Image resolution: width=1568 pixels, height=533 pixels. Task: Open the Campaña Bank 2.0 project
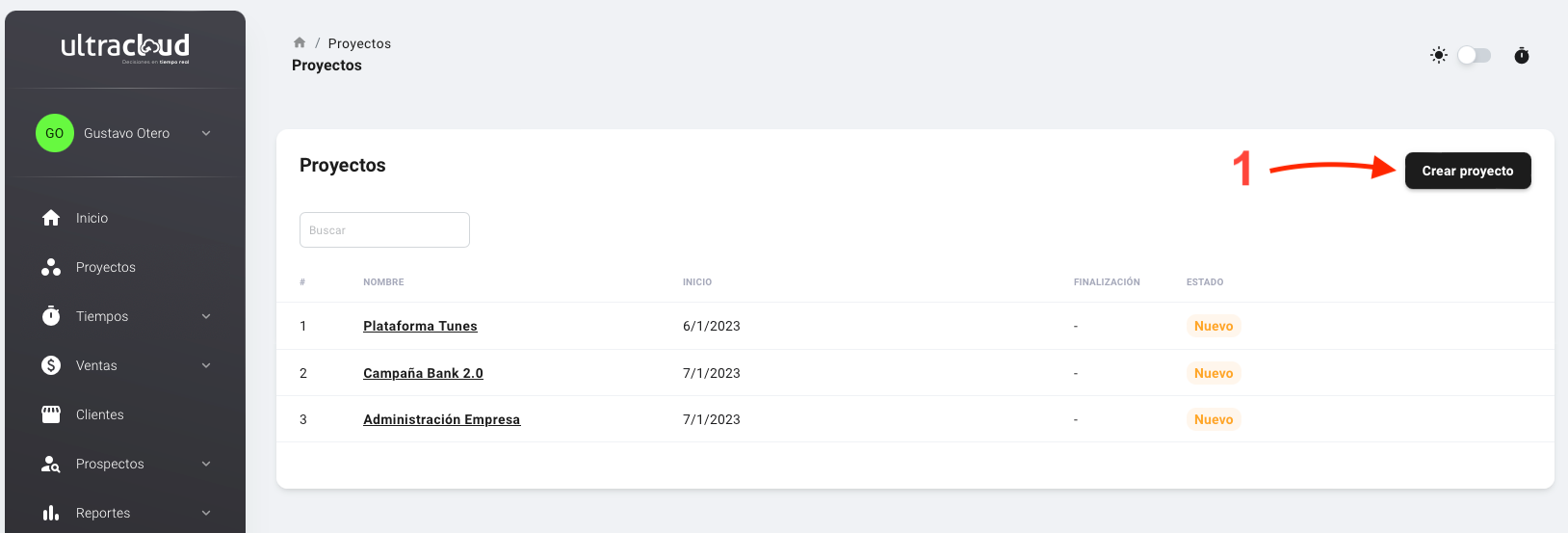point(423,373)
